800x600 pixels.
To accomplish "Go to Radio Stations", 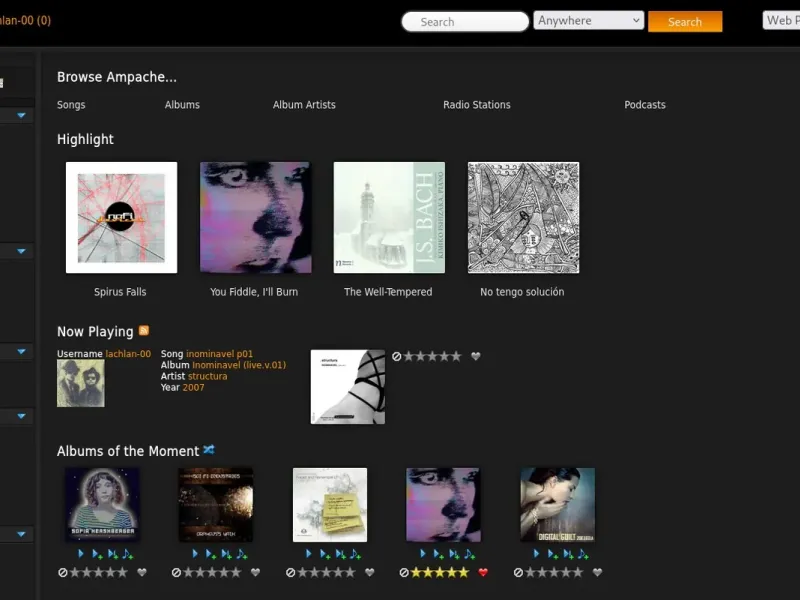I will (x=477, y=105).
